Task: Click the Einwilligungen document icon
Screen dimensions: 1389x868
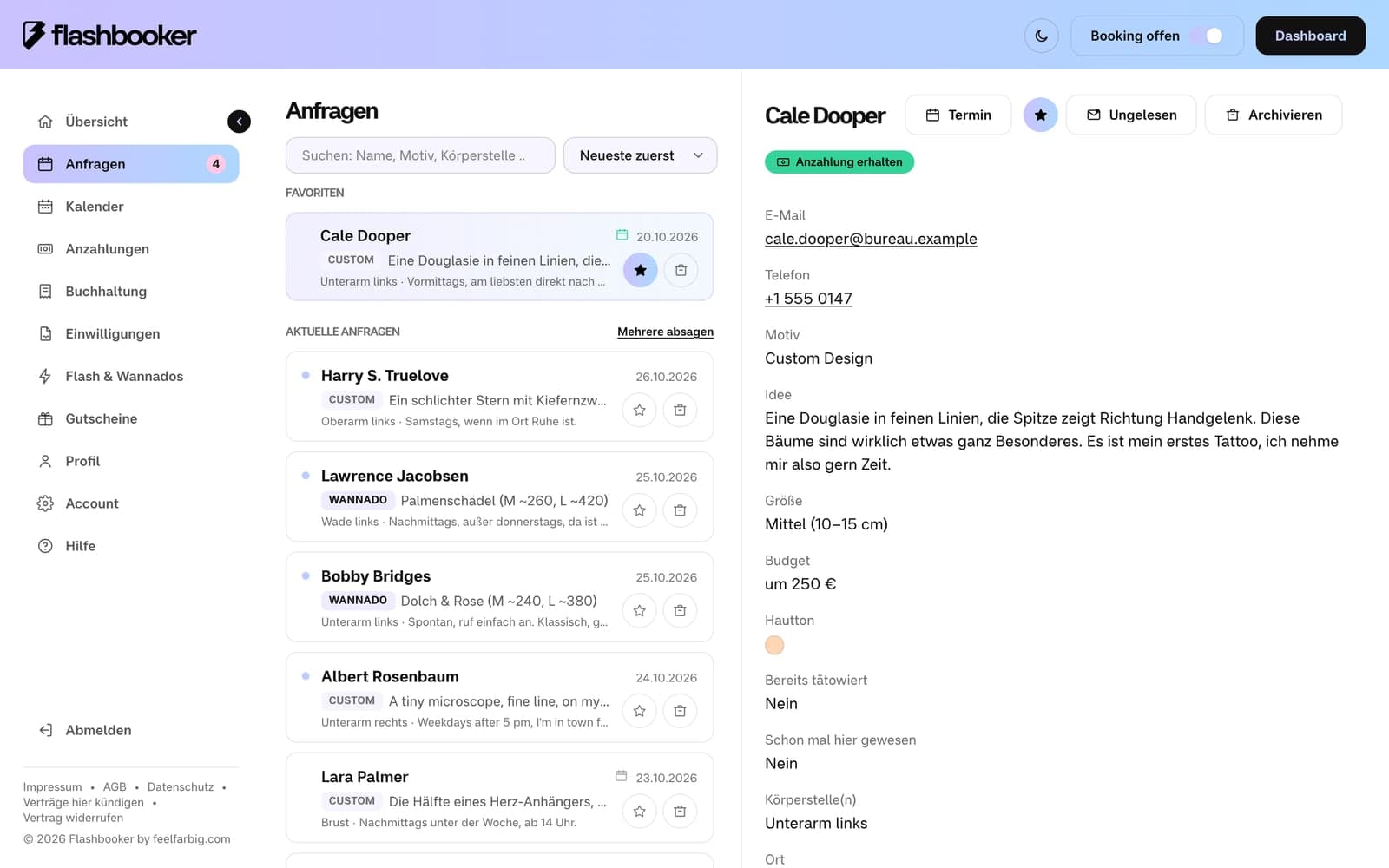Action: point(45,334)
